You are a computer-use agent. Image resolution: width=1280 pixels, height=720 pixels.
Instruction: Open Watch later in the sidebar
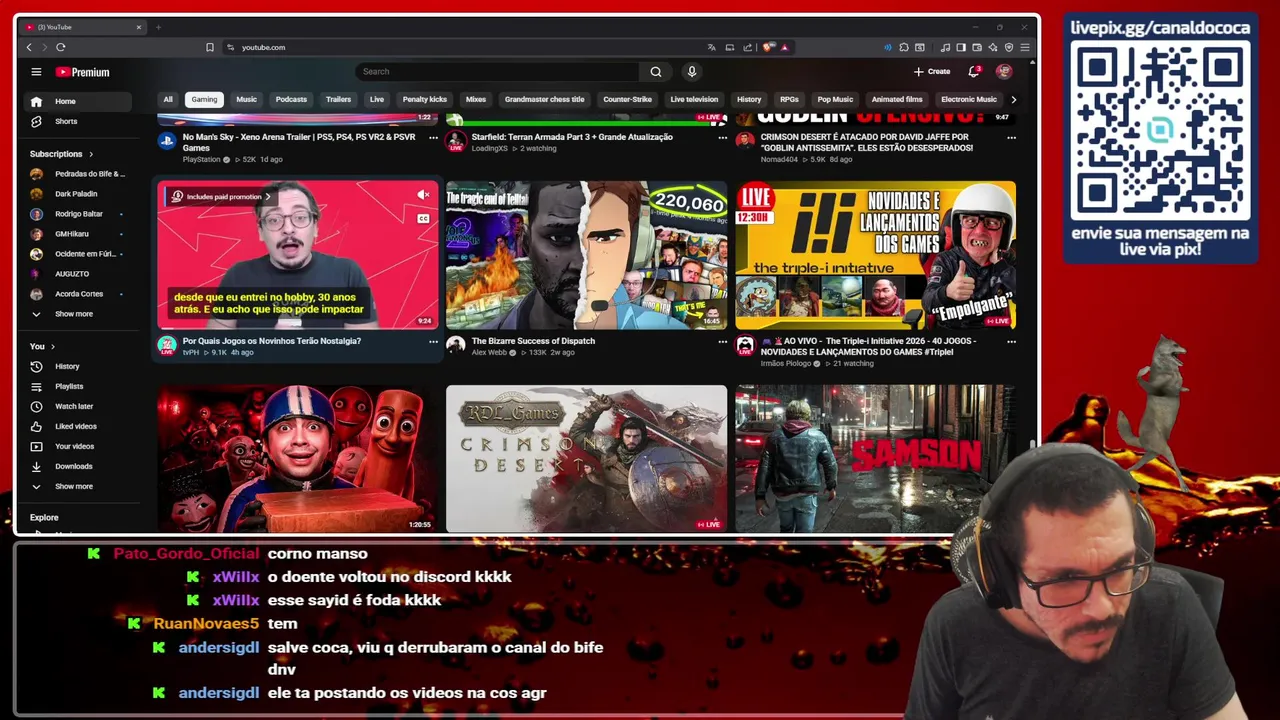tap(80, 406)
